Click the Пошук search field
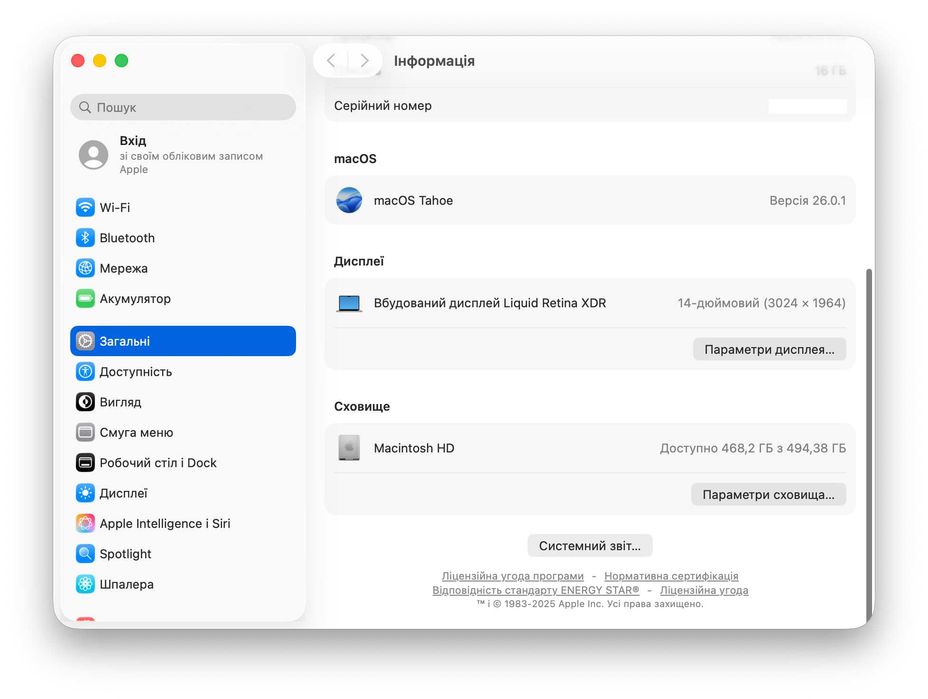The image size is (928, 699). pos(183,107)
